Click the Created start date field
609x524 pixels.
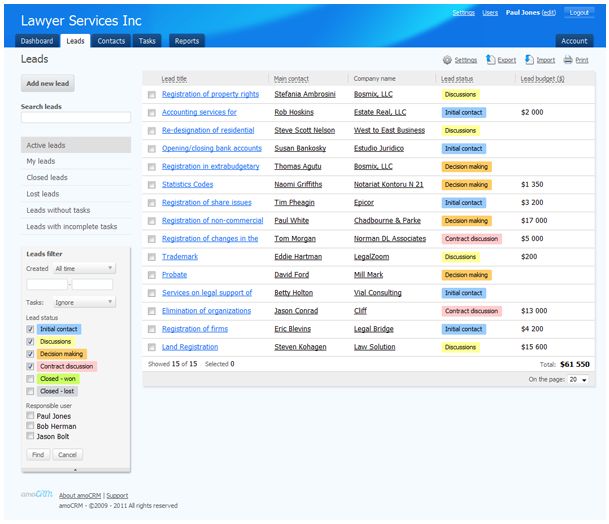pos(47,284)
